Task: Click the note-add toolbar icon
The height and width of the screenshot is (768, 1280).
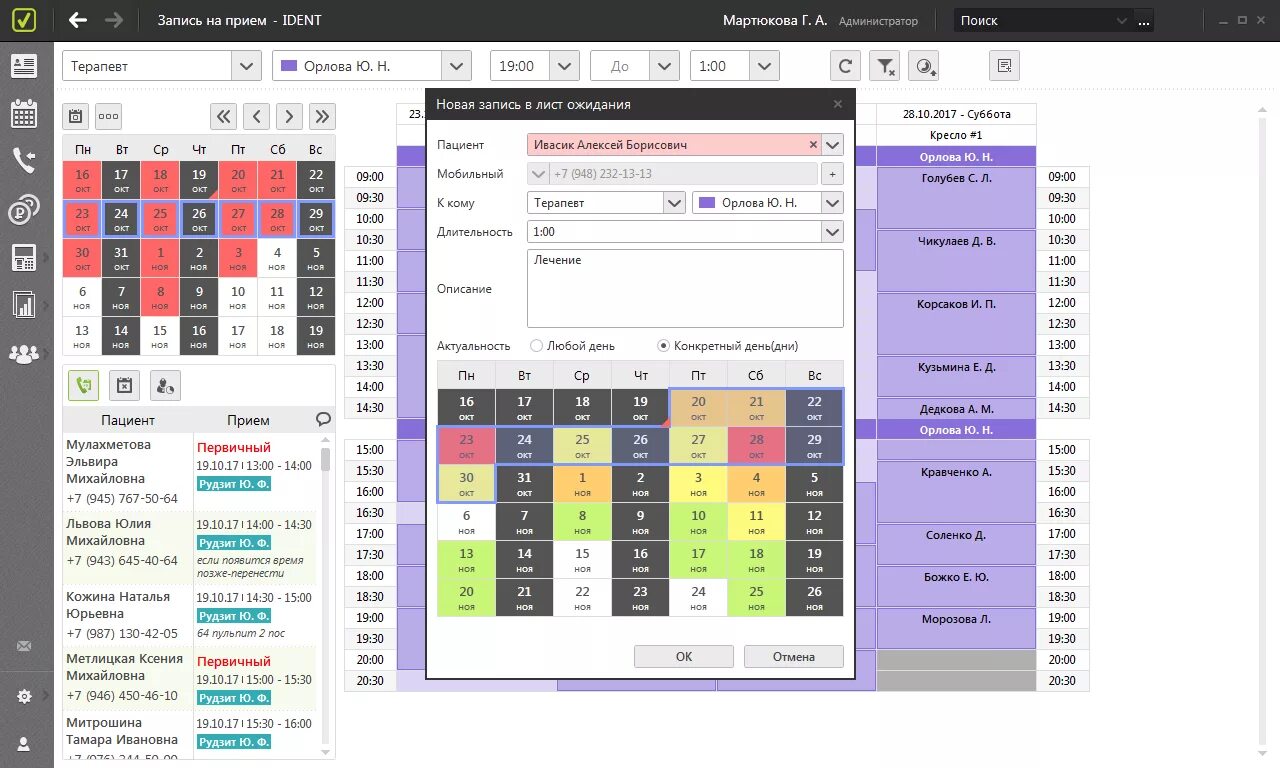Action: 1005,66
